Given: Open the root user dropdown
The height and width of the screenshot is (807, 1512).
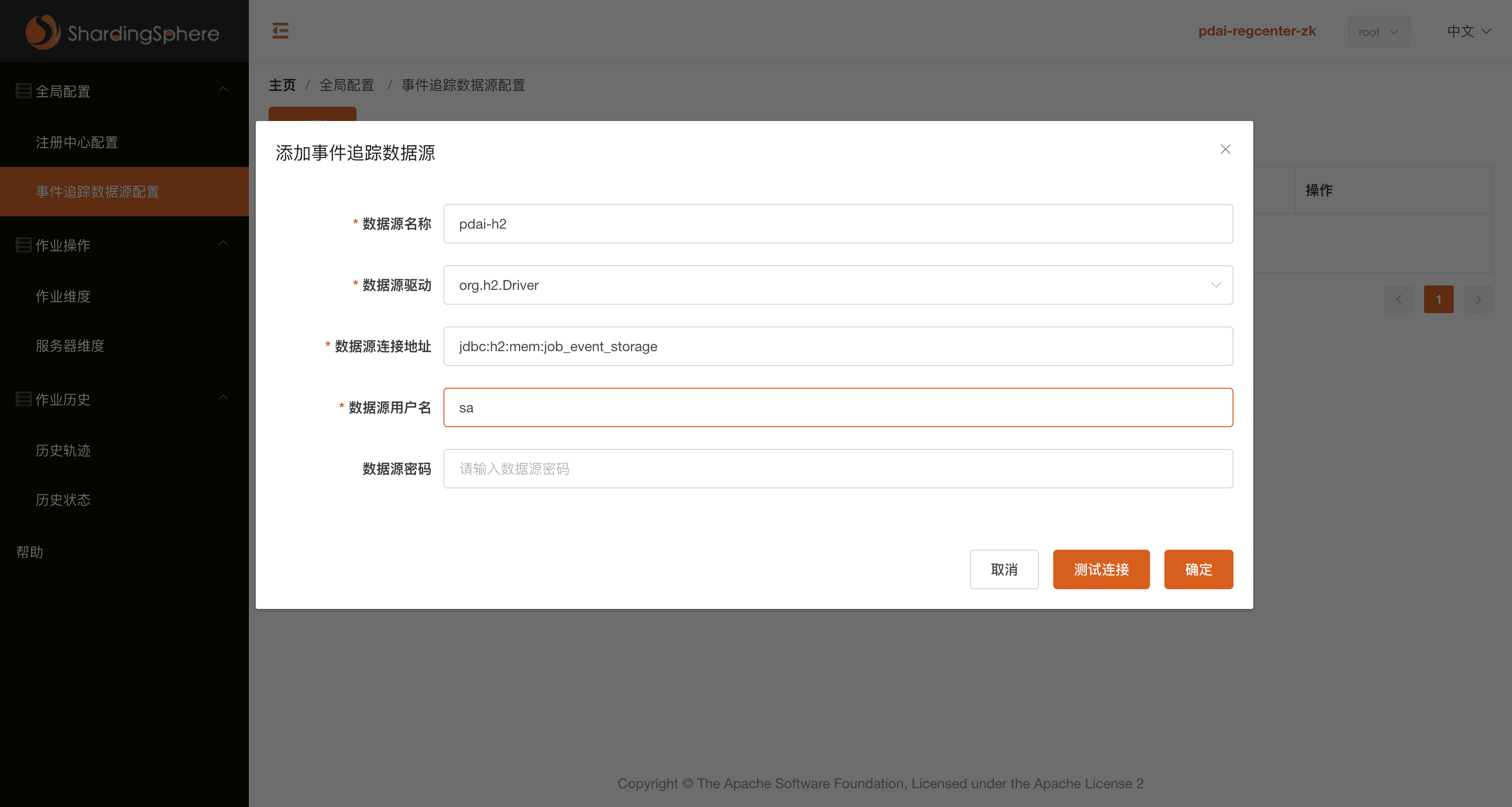Looking at the screenshot, I should [x=1378, y=32].
